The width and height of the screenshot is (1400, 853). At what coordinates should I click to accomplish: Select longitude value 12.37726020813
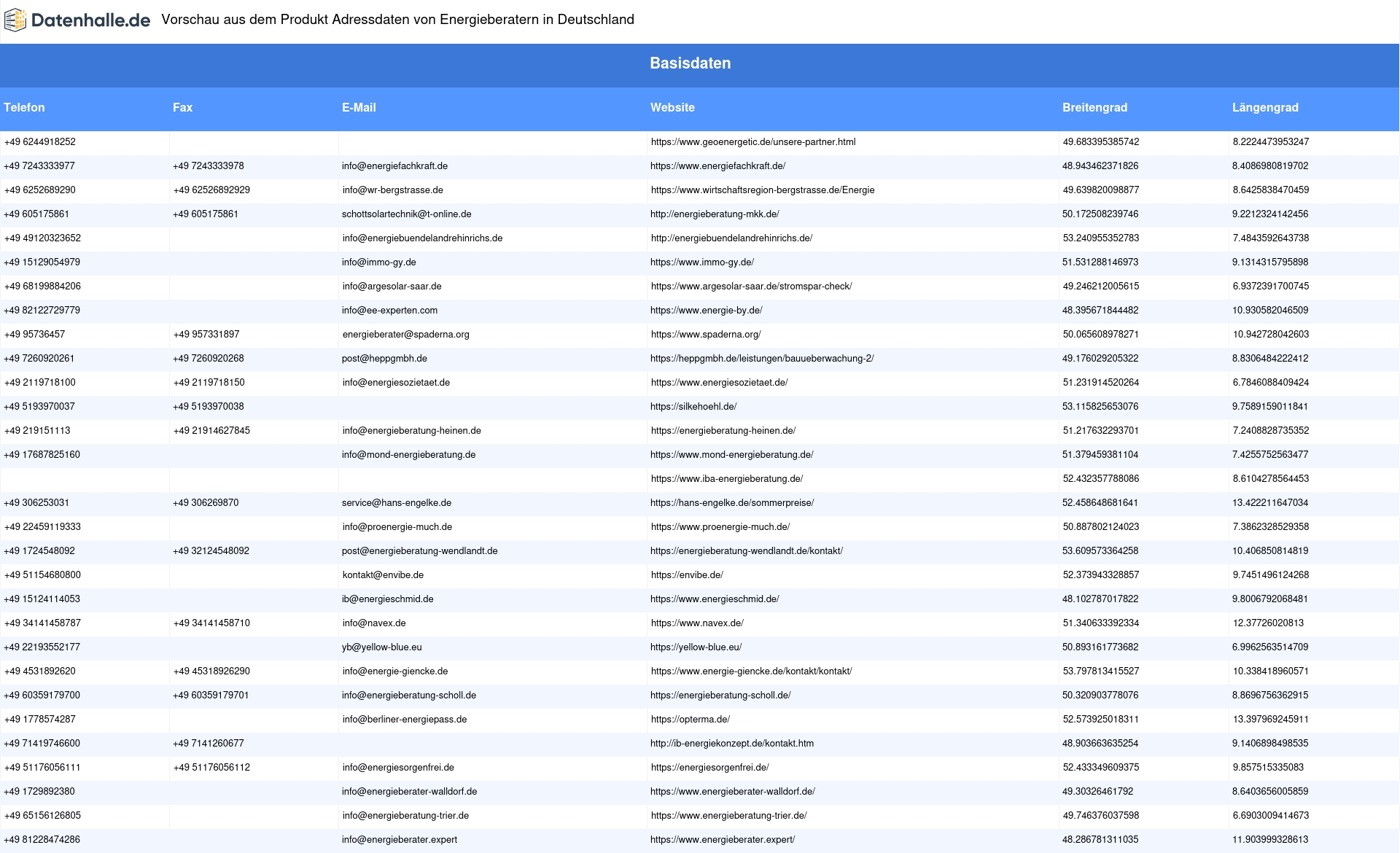(1268, 623)
